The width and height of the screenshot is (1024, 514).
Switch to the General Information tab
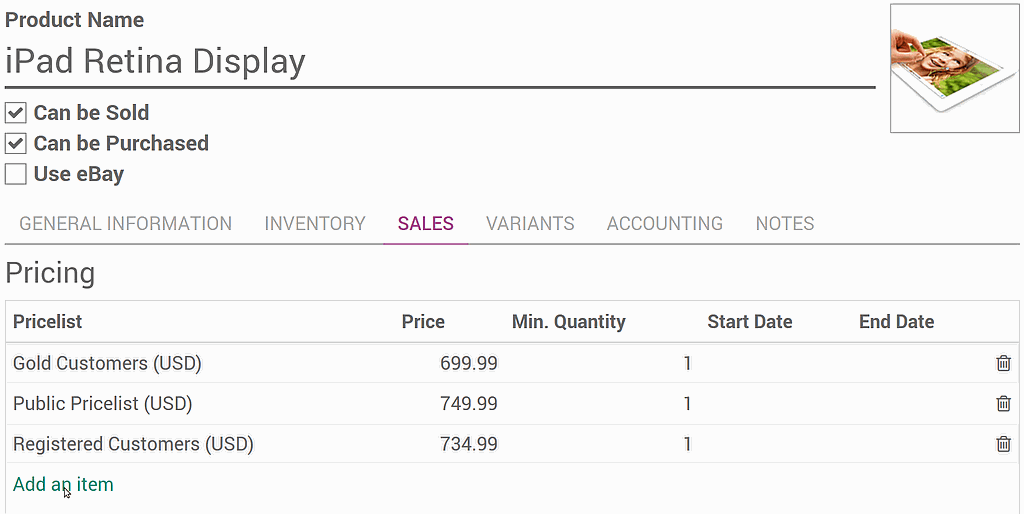click(x=125, y=223)
